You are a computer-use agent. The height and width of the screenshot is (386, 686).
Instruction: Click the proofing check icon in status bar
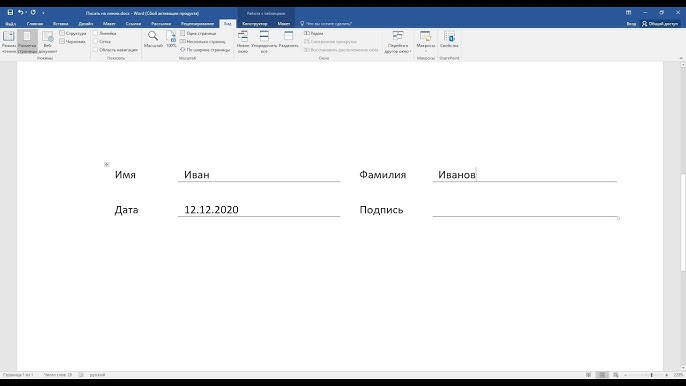[81, 375]
